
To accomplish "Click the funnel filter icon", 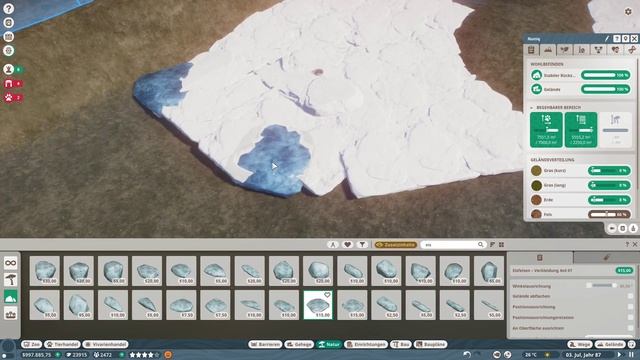I will pyautogui.click(x=362, y=244).
